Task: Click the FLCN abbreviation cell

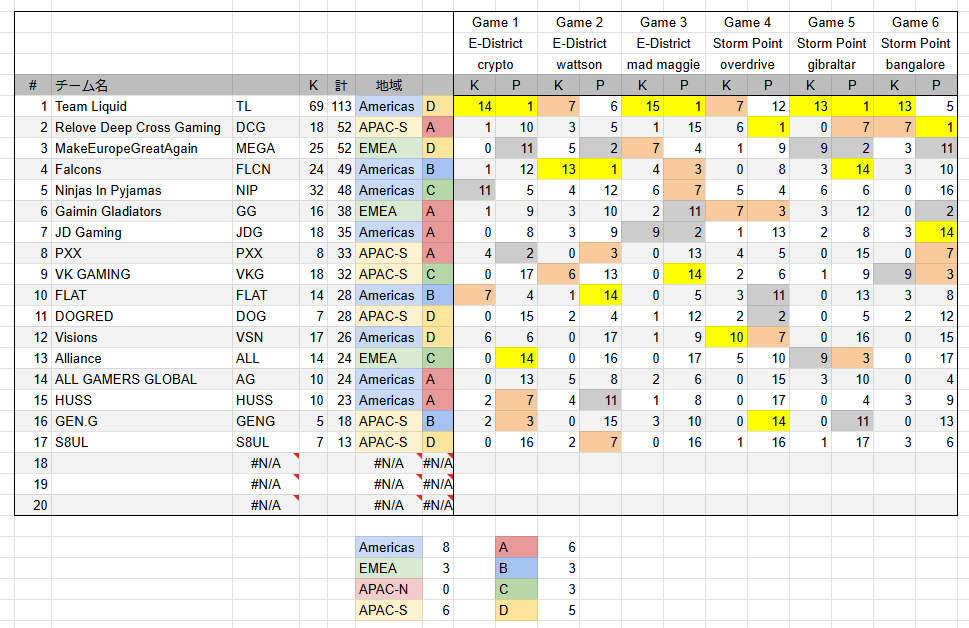Action: (266, 169)
